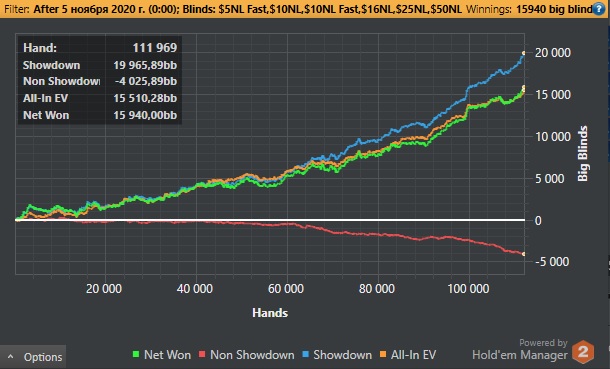Click the Net Won line end marker
This screenshot has height=369, width=610.
[x=524, y=87]
